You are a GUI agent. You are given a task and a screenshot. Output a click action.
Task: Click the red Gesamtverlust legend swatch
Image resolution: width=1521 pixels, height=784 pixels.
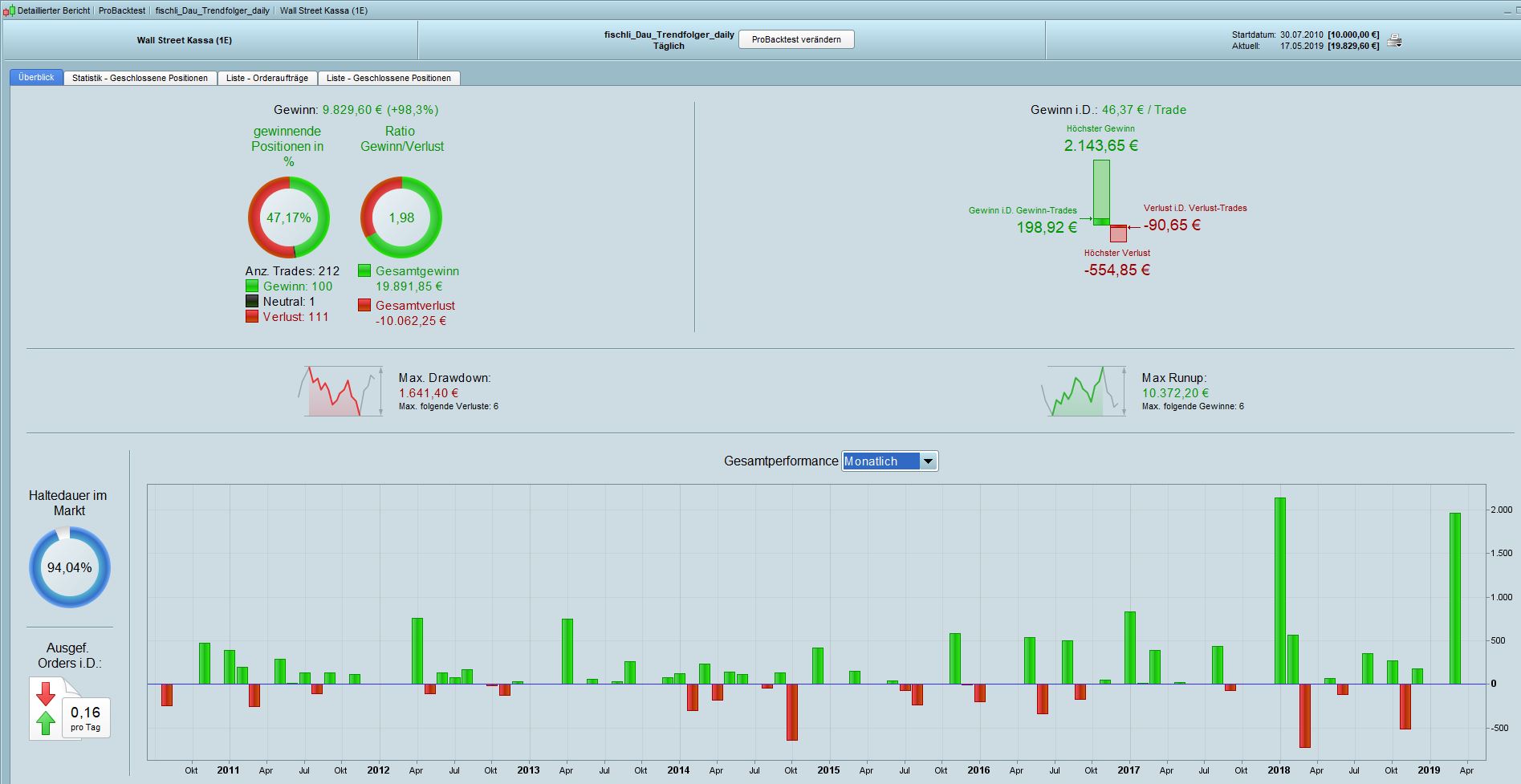[x=364, y=305]
